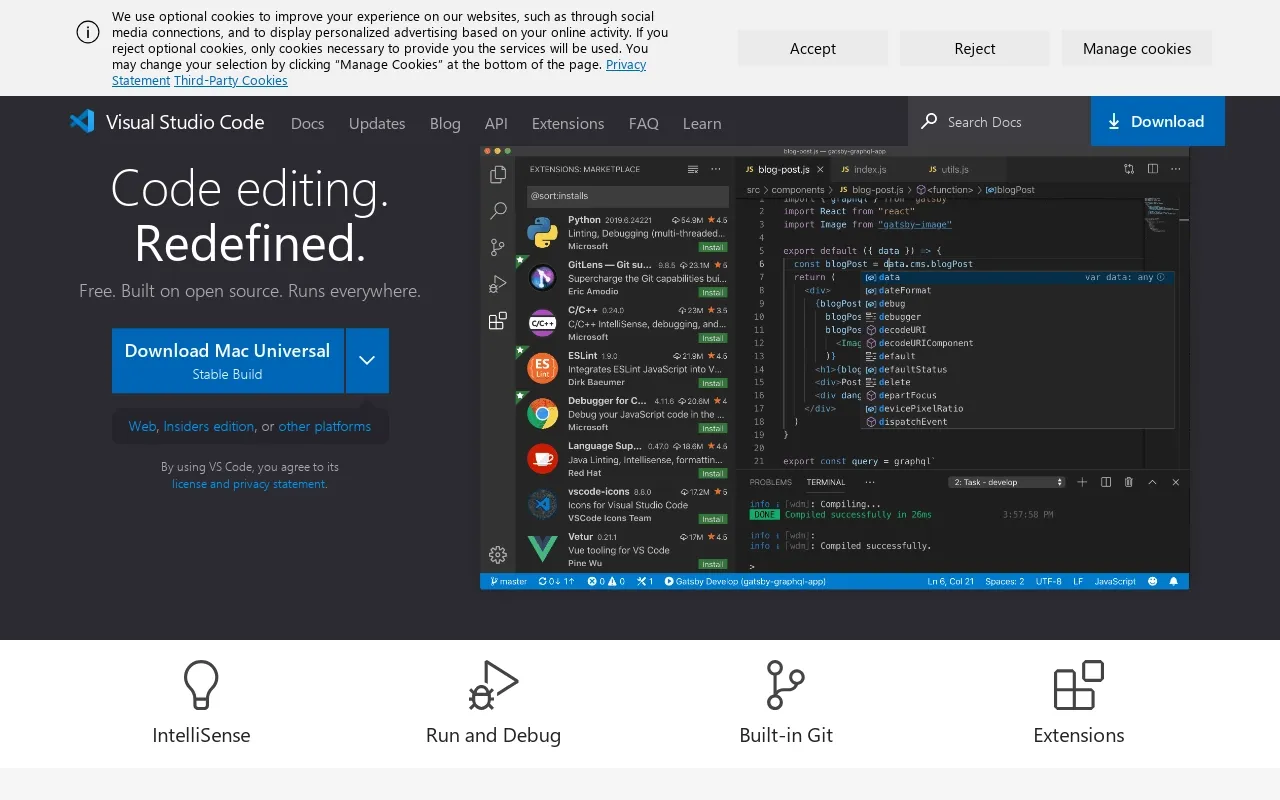Select the TERMINAL panel tab
The width and height of the screenshot is (1280, 800).
(x=826, y=482)
